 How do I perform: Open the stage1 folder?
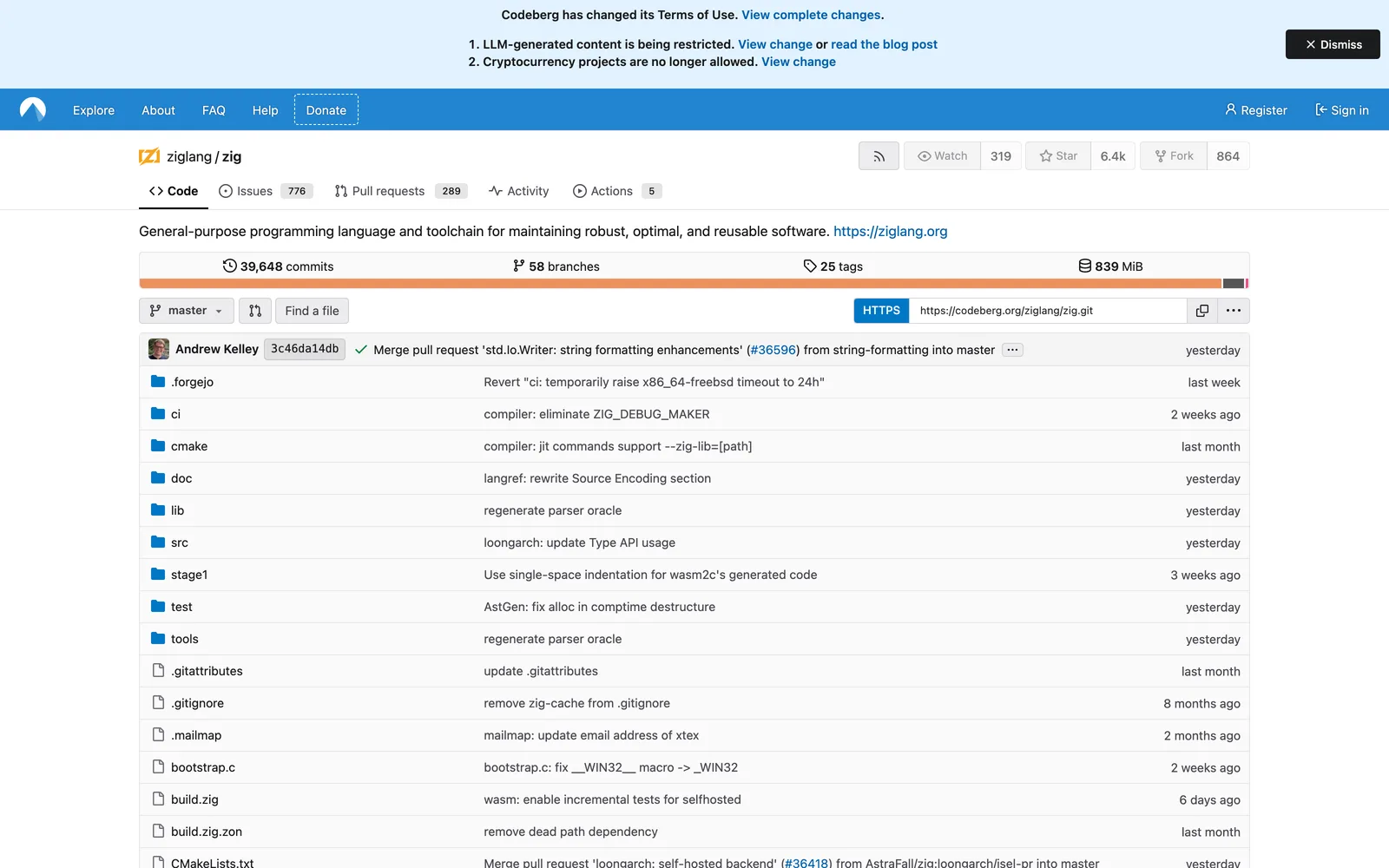point(189,575)
